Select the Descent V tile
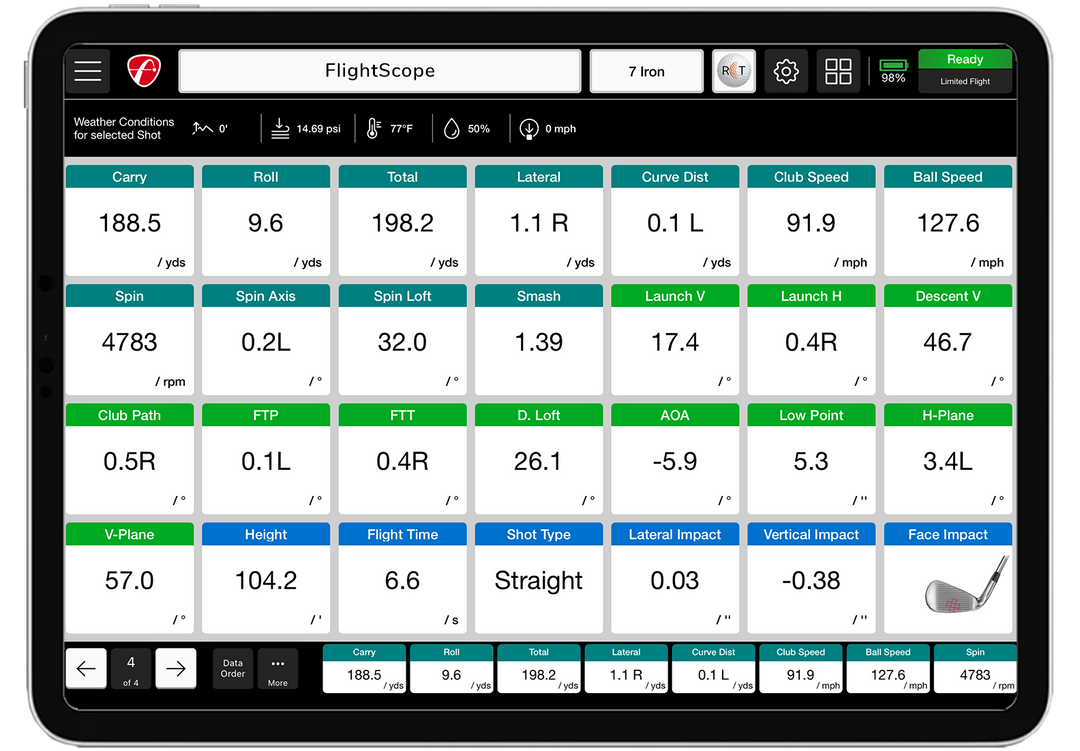 click(x=948, y=340)
